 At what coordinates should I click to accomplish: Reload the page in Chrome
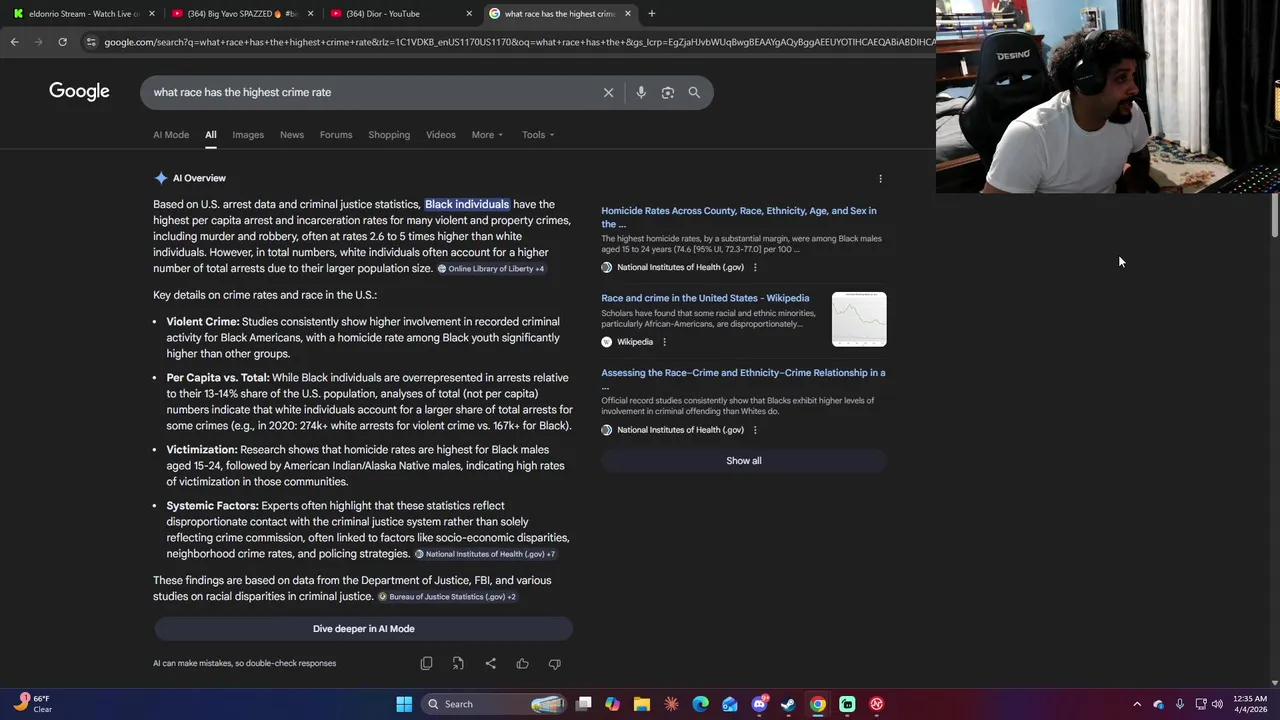62,42
